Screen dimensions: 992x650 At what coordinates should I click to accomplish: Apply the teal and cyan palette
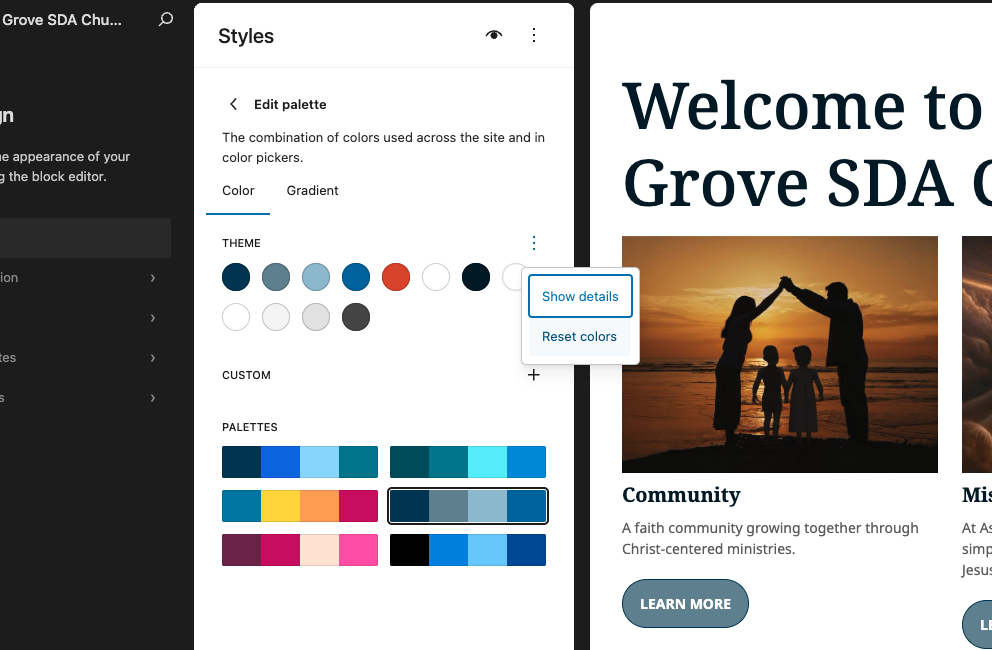coord(468,462)
